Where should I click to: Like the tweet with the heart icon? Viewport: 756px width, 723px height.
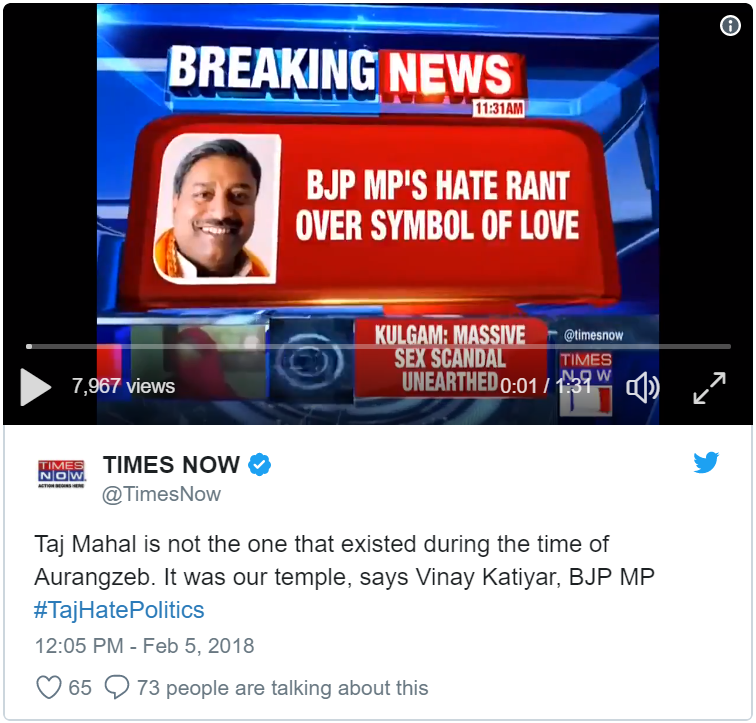click(x=49, y=687)
